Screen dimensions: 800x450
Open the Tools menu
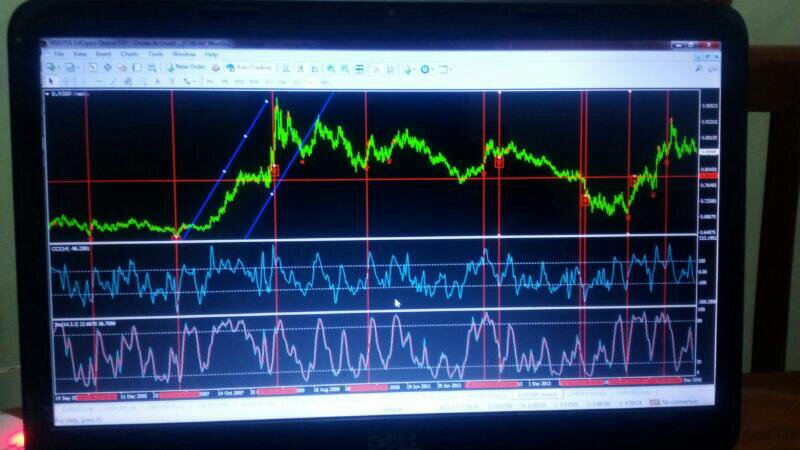pyautogui.click(x=155, y=54)
